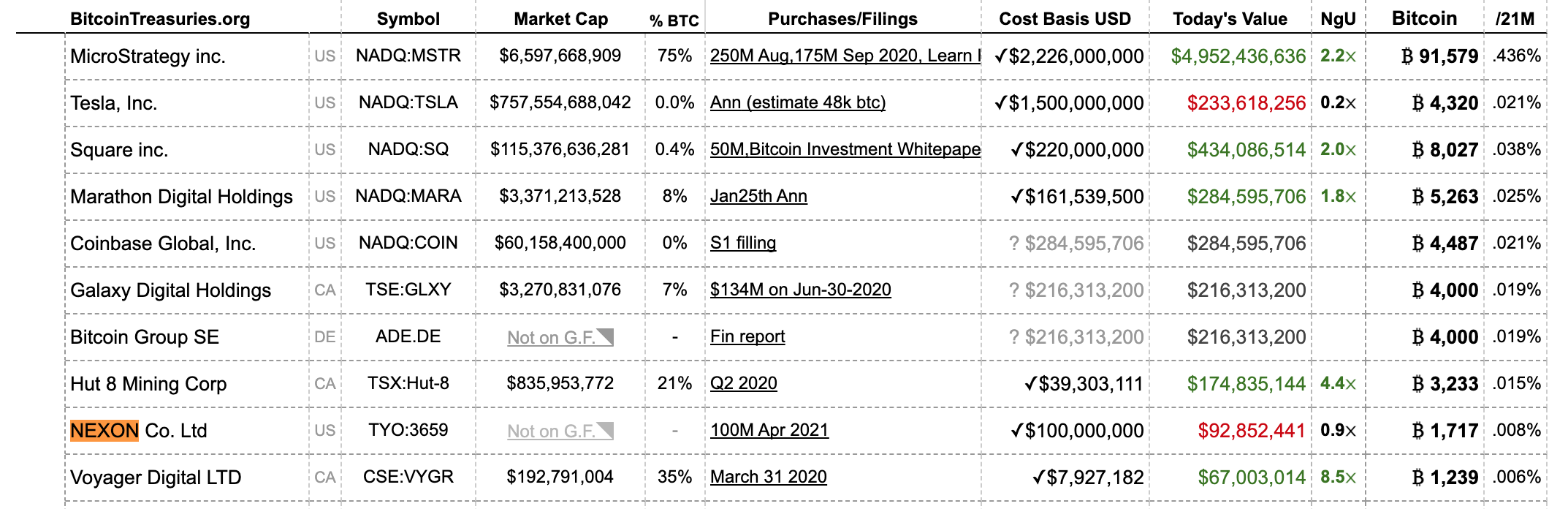Viewport: 1568px width, 509px height.
Task: Open Galaxy Digital's "$134M on Jun-30-2020" link
Action: tap(800, 290)
